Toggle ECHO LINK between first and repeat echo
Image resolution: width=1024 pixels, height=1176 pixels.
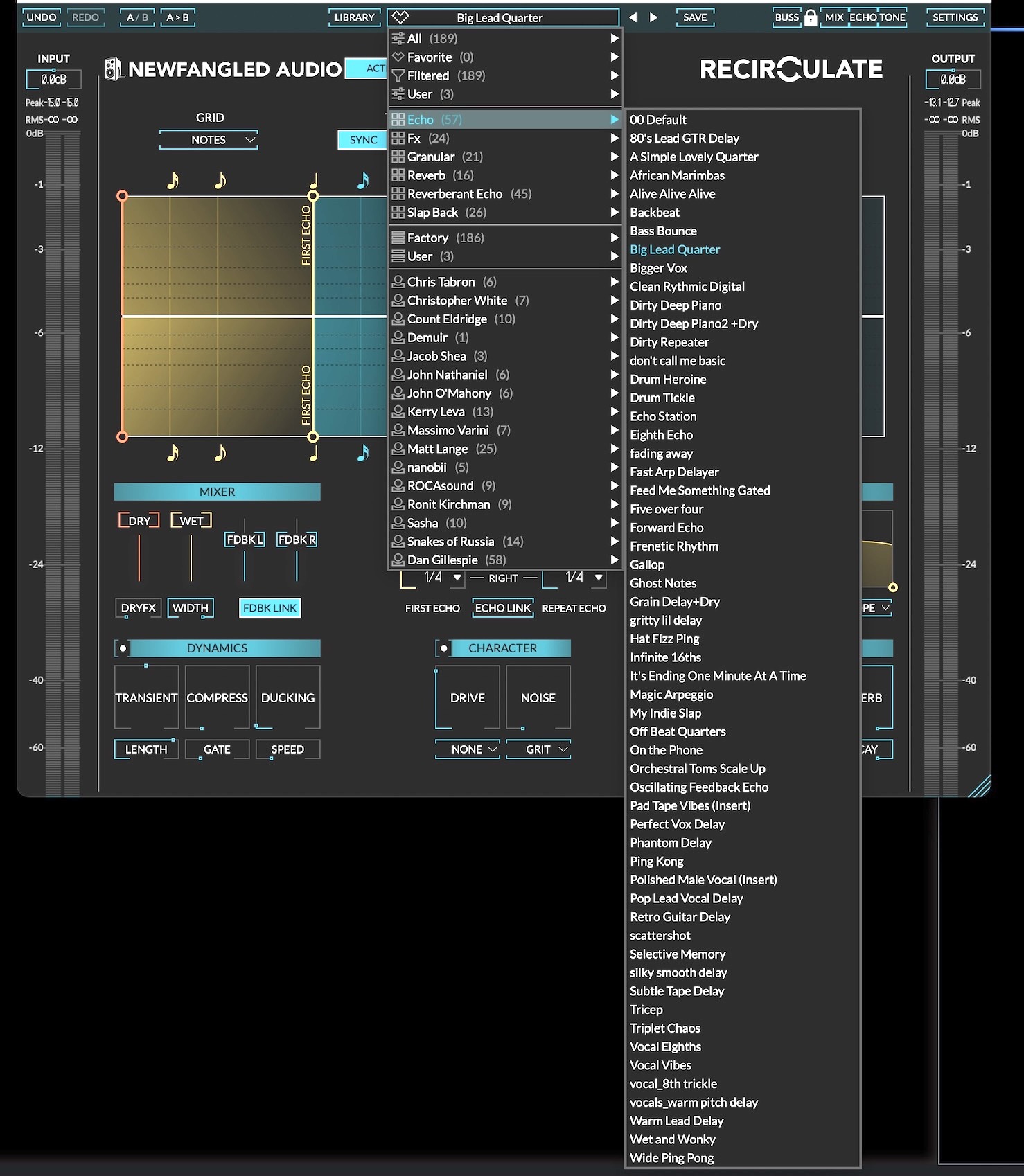[x=503, y=608]
